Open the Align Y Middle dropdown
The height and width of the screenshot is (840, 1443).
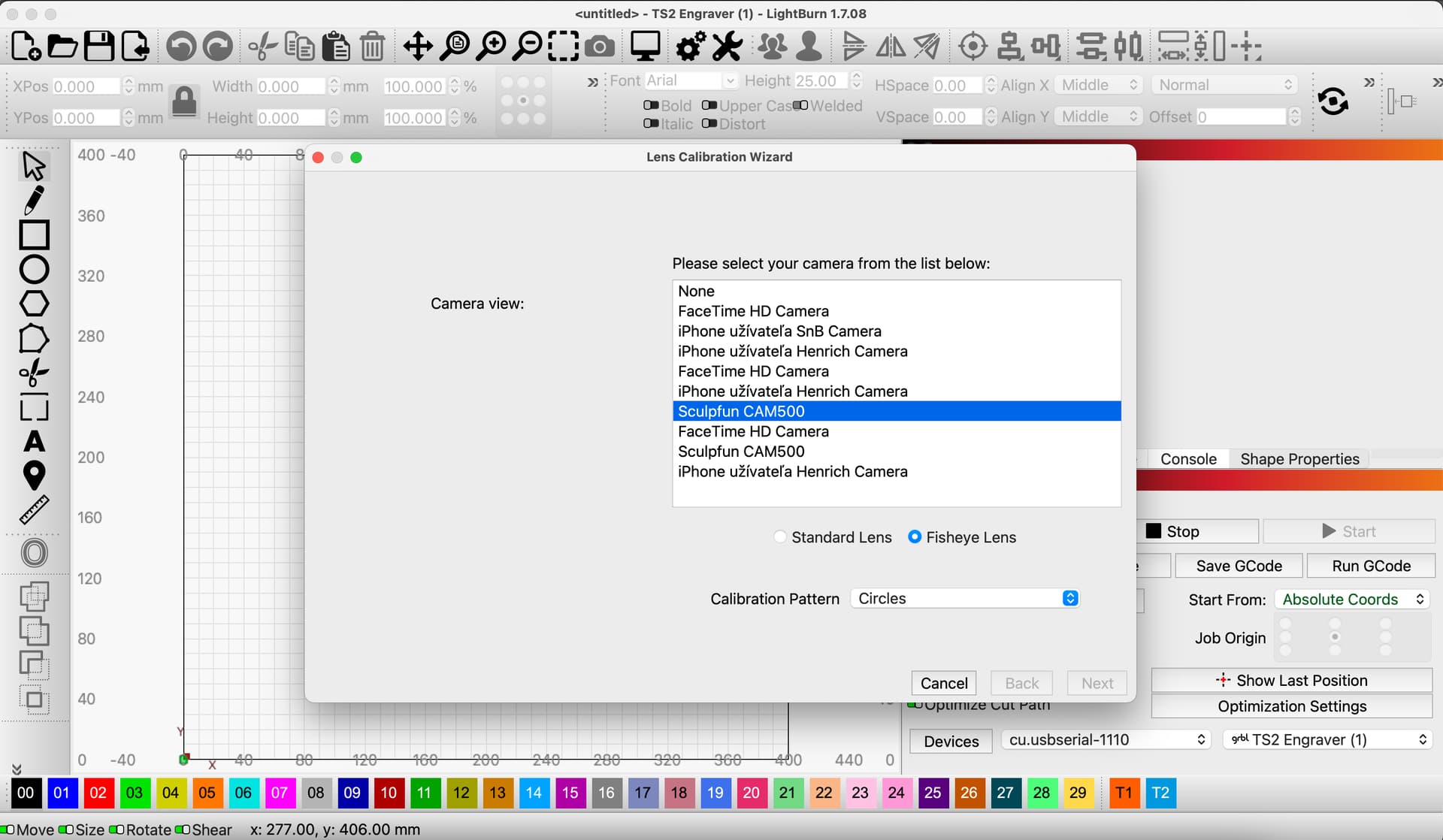(x=1099, y=116)
